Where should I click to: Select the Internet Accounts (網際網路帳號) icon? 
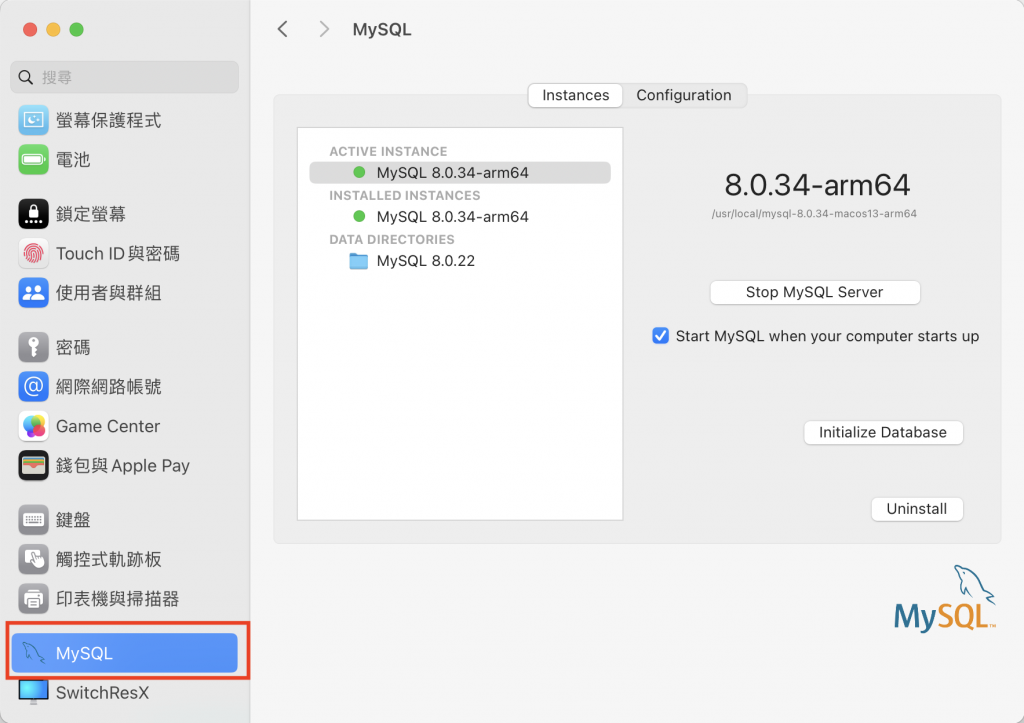(33, 387)
